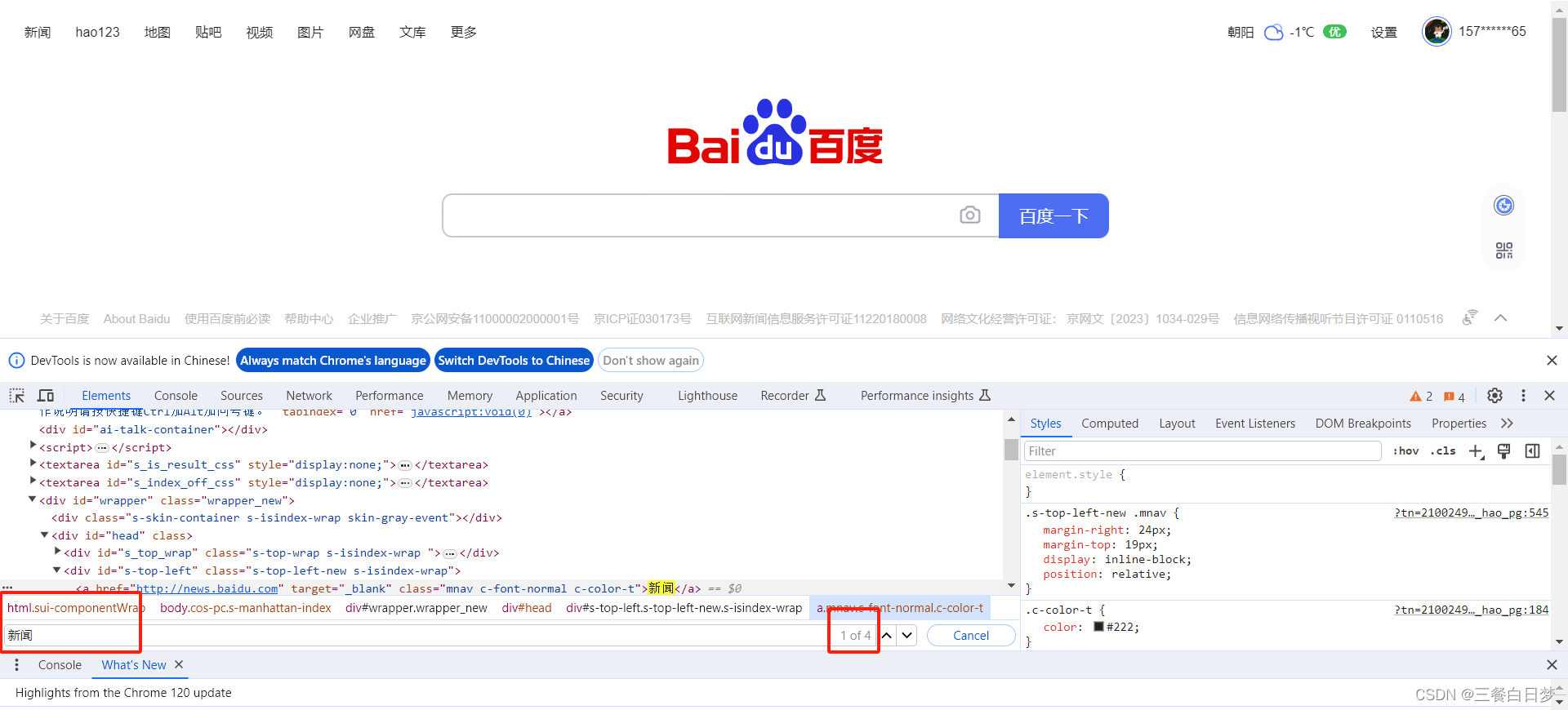Click the weather cloud icon
This screenshot has width=1568, height=710.
click(1274, 32)
